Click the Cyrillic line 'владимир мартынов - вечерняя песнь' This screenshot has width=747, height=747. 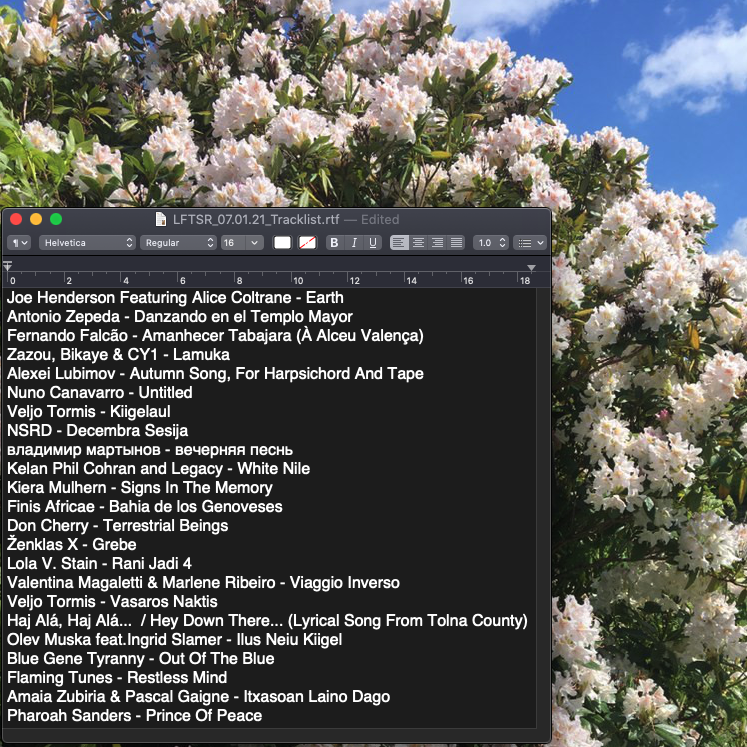click(150, 450)
